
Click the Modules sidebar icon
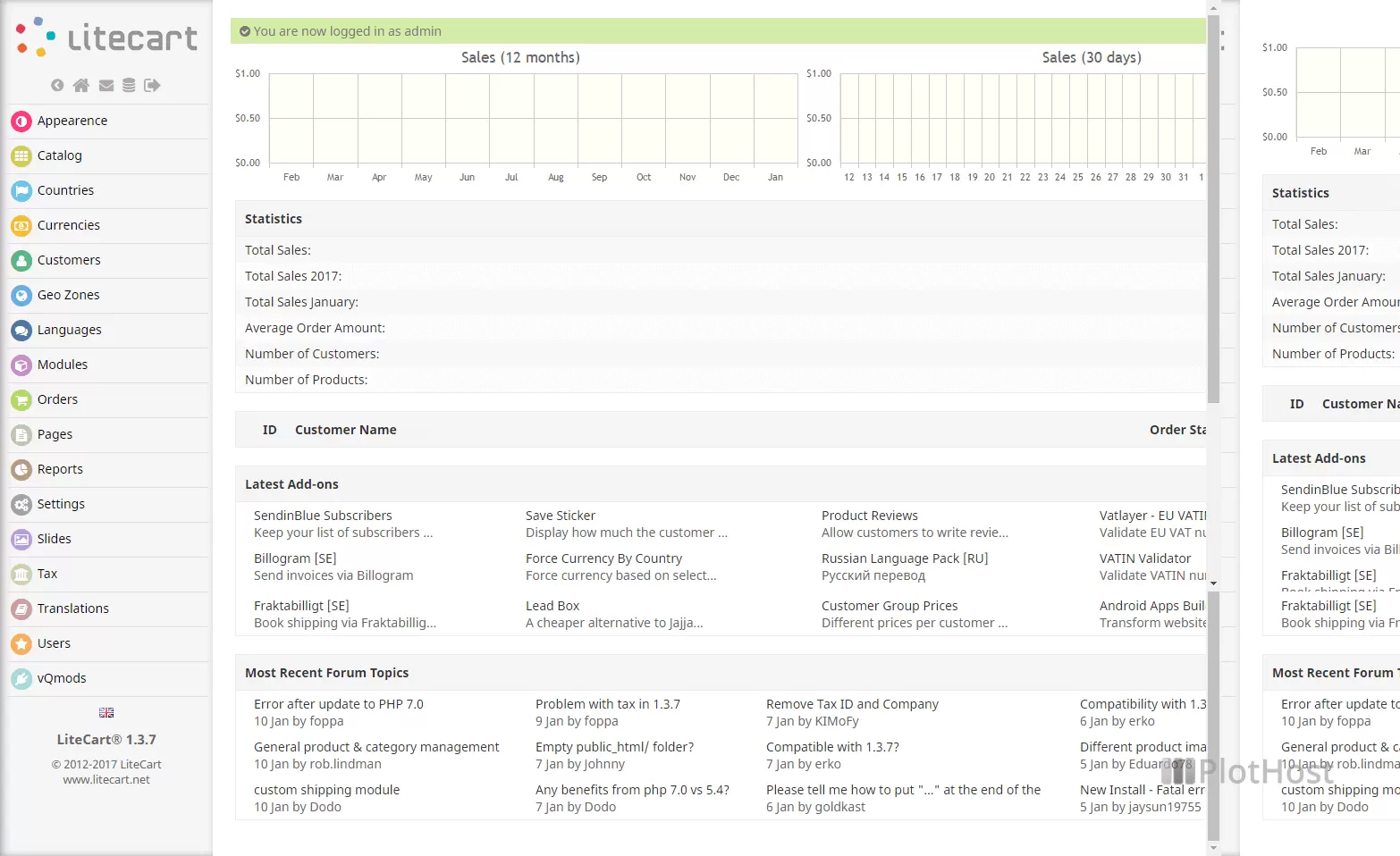coord(21,365)
